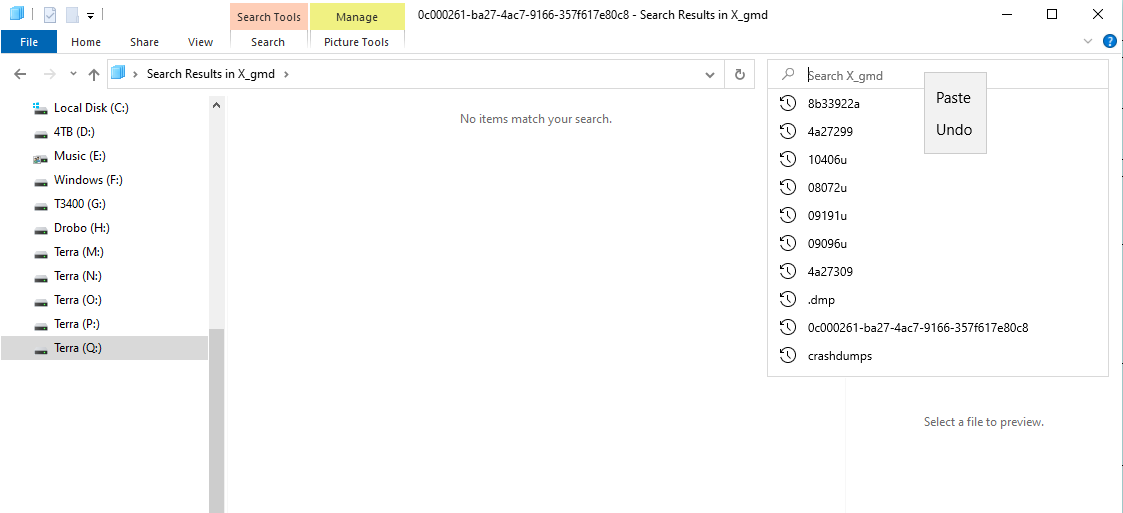This screenshot has width=1123, height=513.
Task: Open the Help question mark icon
Action: pos(1110,41)
